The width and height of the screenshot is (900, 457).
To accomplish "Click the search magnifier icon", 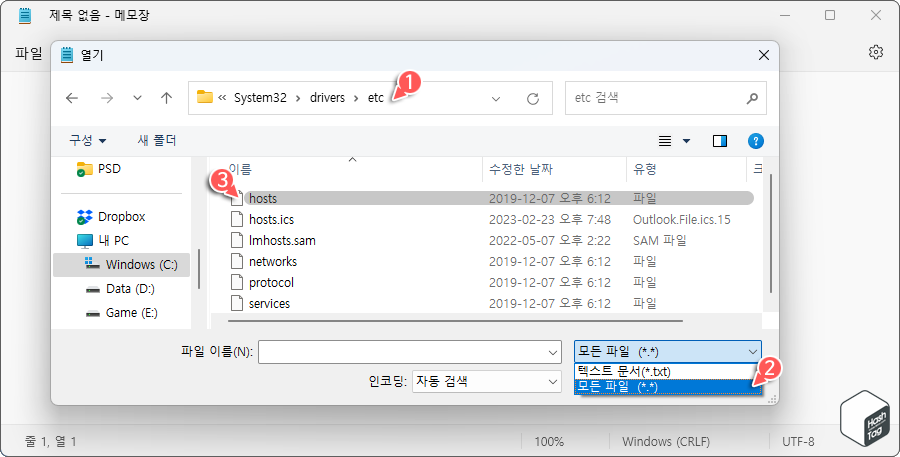I will click(752, 99).
